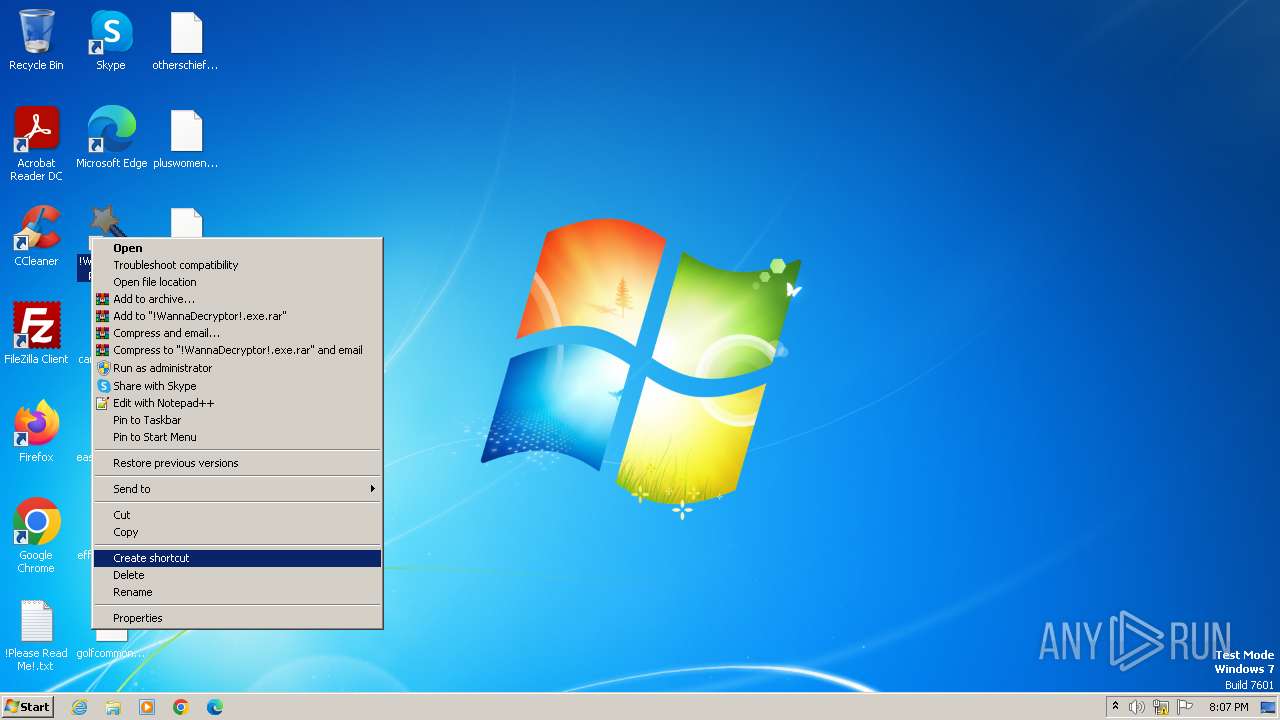Select Create shortcut menu entry
The width and height of the screenshot is (1280, 720).
[237, 558]
